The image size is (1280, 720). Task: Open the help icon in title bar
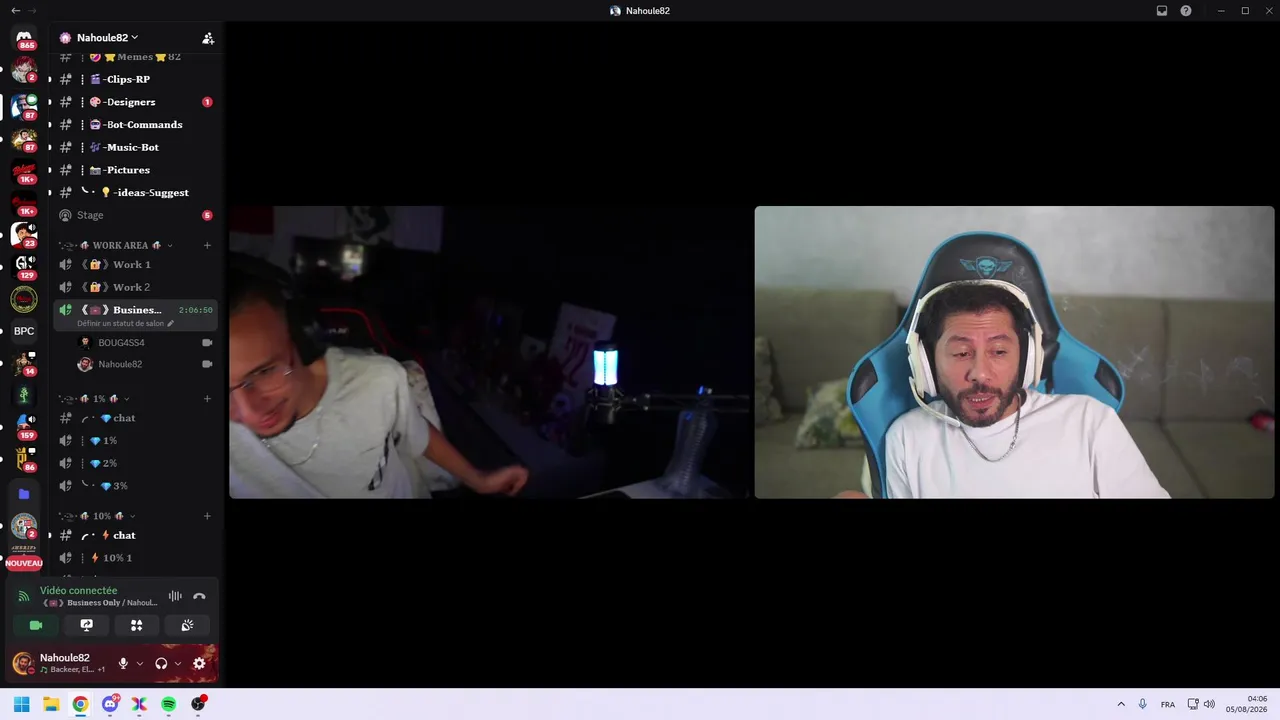pyautogui.click(x=1186, y=11)
